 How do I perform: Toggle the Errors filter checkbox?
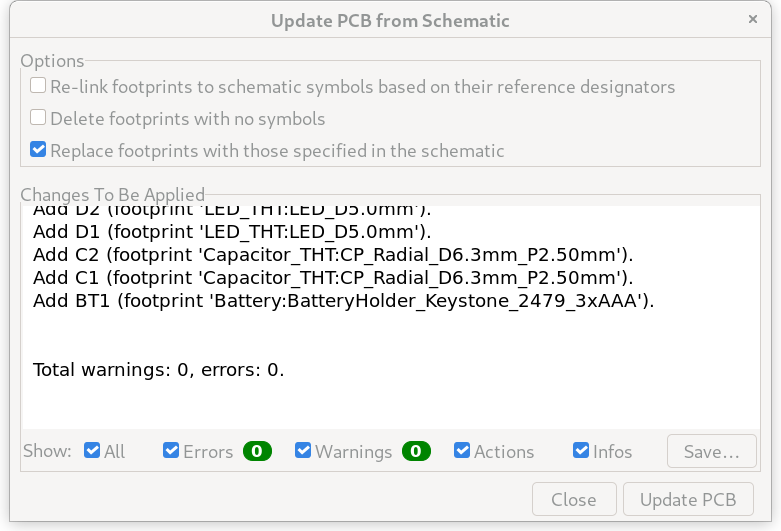[171, 450]
